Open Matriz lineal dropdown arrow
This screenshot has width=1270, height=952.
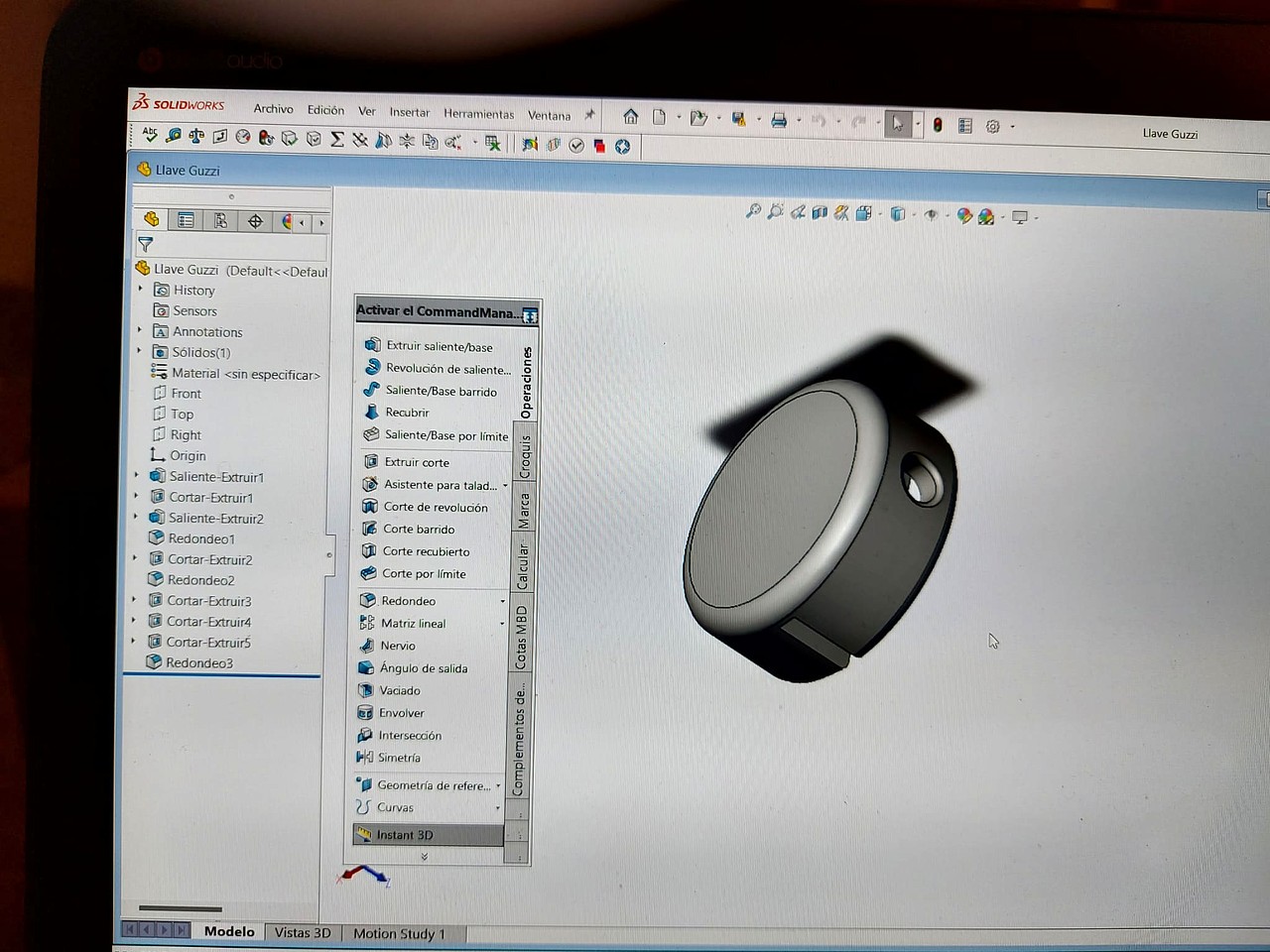tap(502, 624)
